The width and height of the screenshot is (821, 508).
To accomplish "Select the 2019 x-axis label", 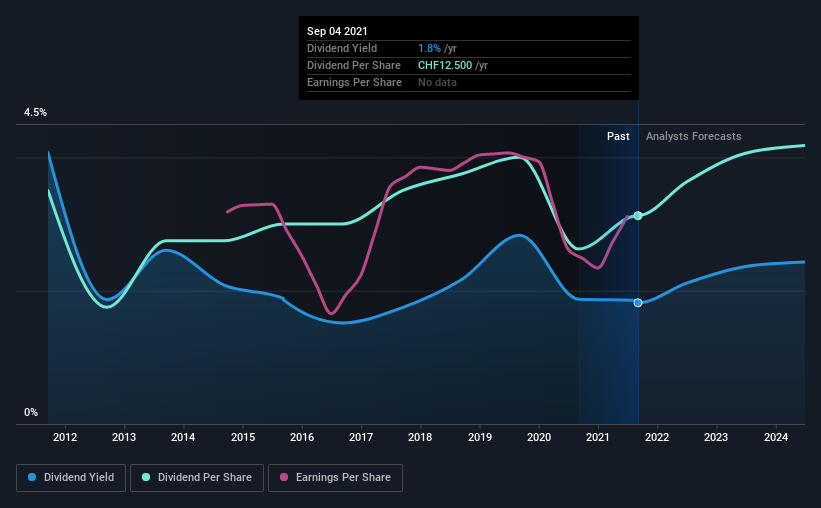I will point(480,437).
